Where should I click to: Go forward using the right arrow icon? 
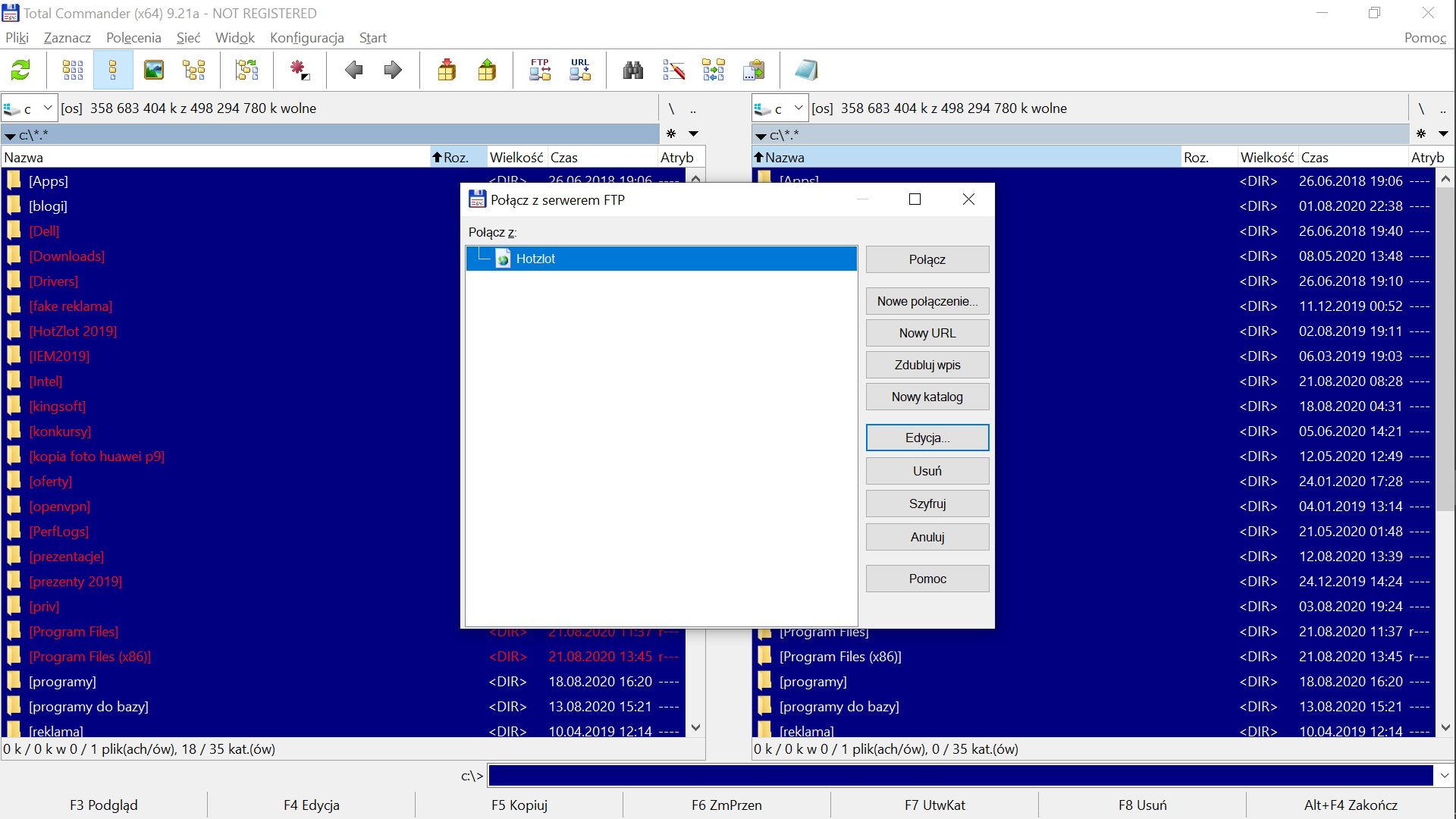click(393, 71)
